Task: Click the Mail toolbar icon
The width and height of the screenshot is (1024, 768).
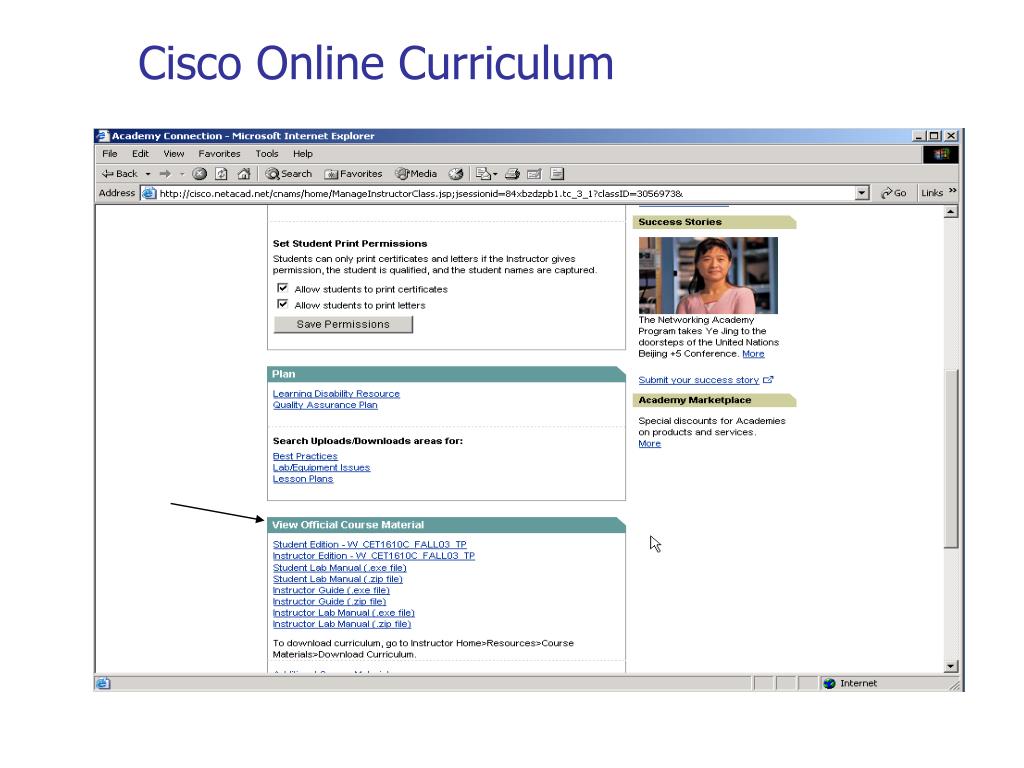Action: tap(483, 174)
